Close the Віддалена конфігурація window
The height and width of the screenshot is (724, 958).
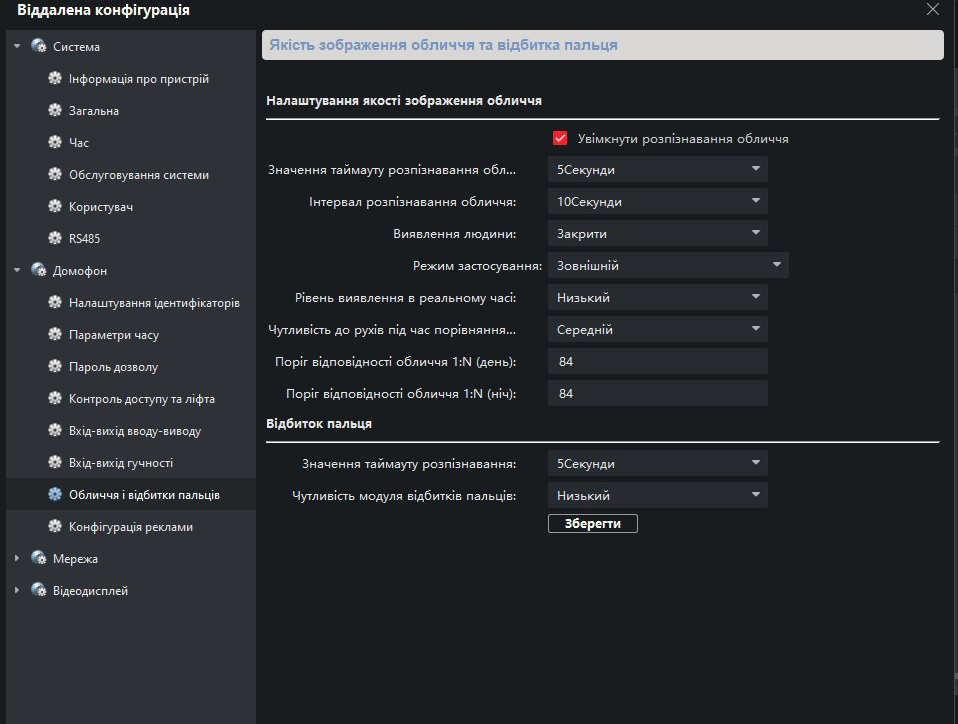pyautogui.click(x=932, y=10)
